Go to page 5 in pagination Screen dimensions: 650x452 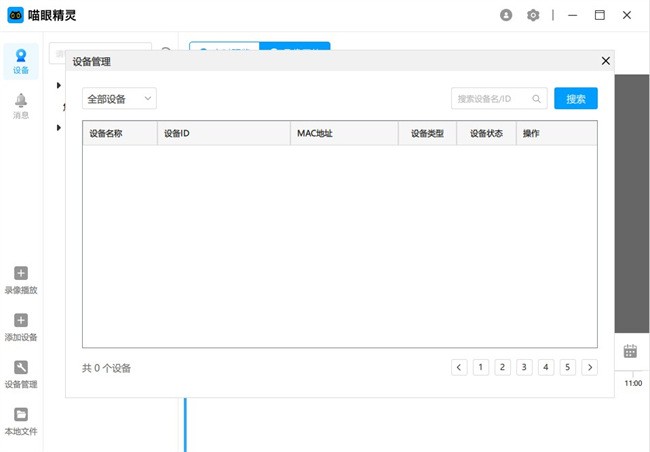click(568, 367)
